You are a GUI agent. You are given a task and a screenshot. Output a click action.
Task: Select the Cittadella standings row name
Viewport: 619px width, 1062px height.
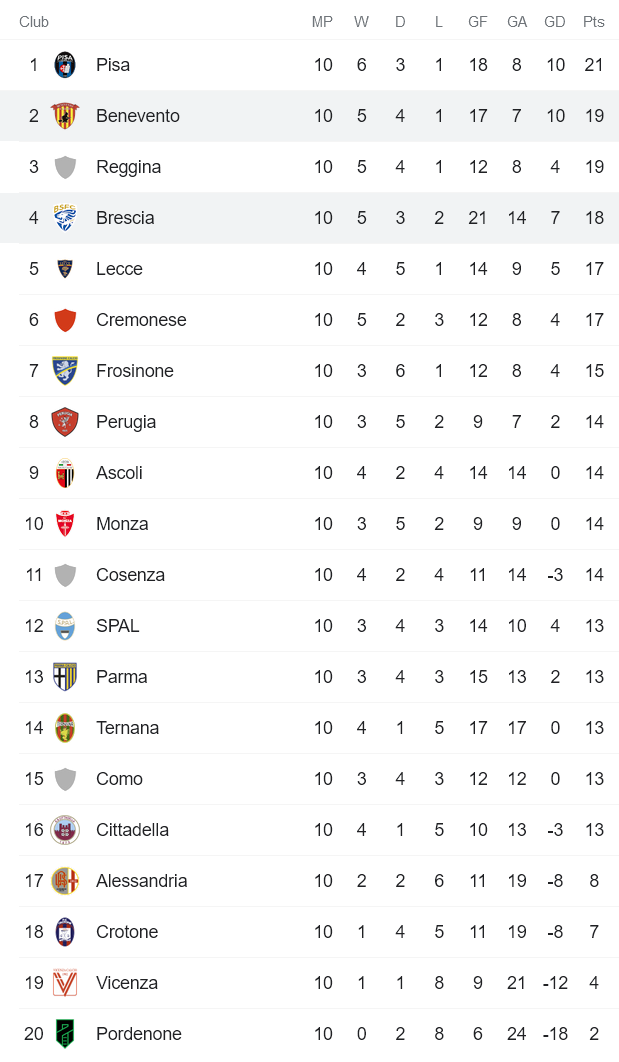click(132, 830)
